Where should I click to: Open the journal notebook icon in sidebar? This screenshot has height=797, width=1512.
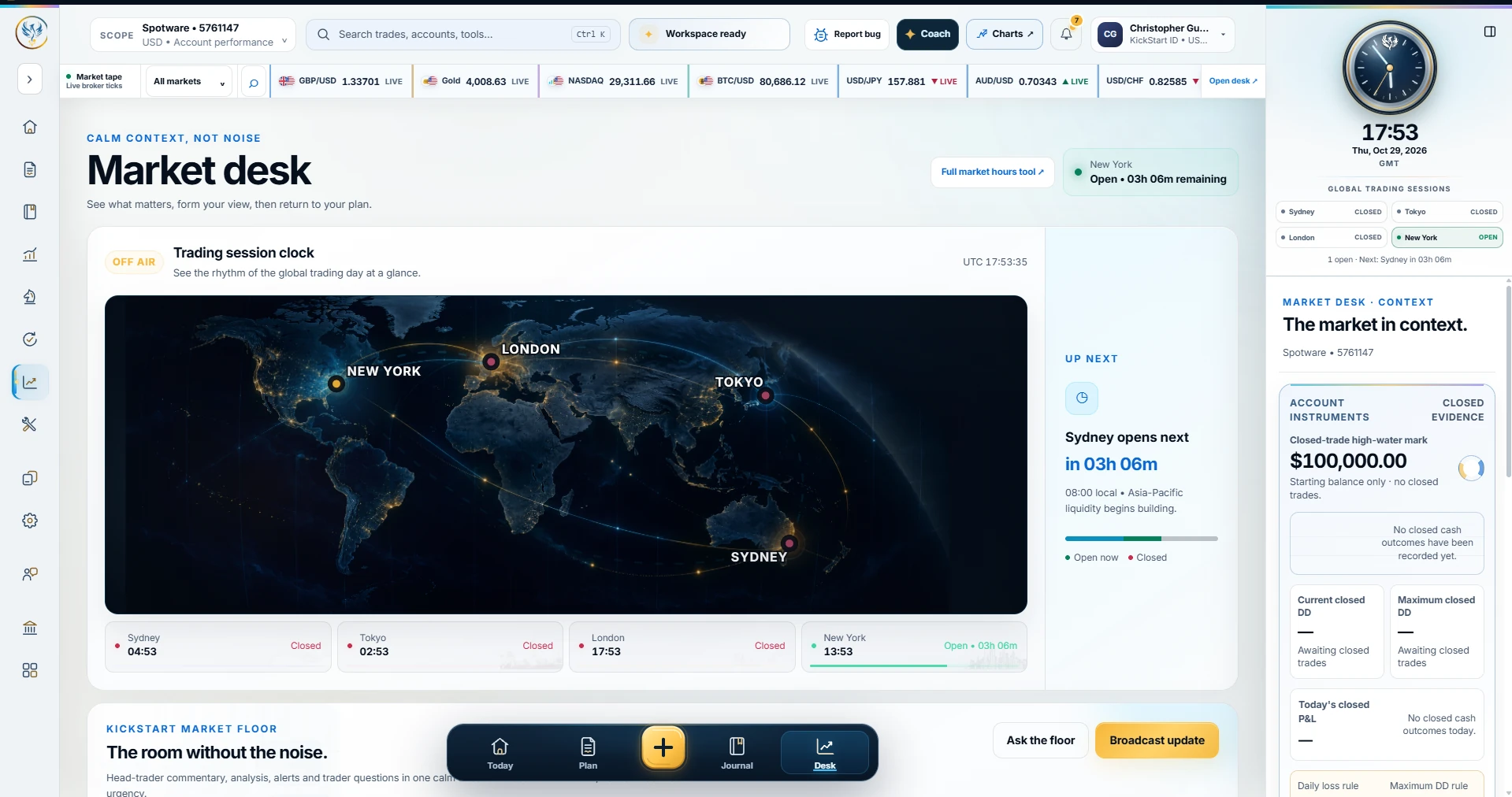[x=30, y=212]
